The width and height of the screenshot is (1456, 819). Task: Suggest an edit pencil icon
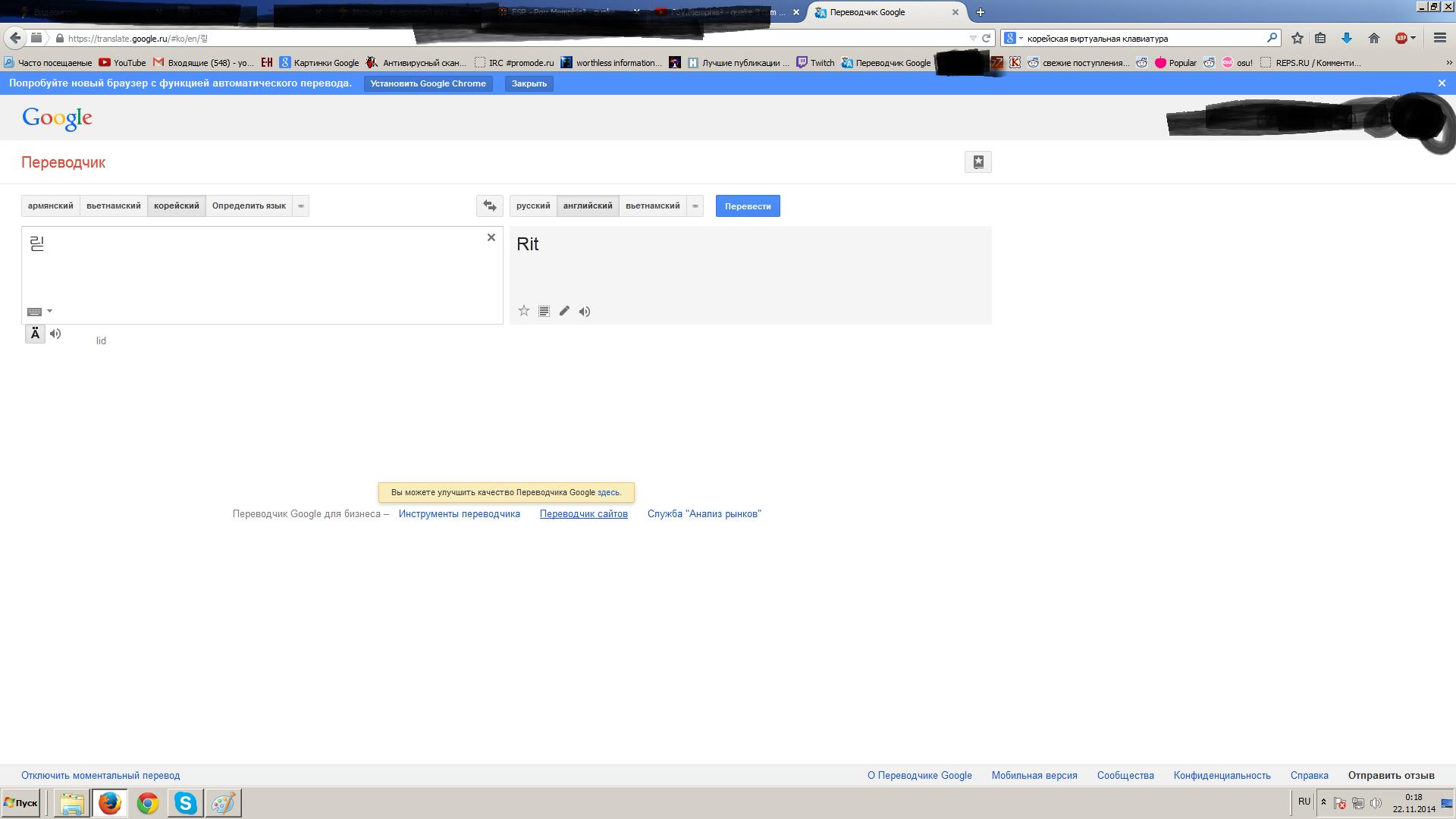tap(564, 311)
